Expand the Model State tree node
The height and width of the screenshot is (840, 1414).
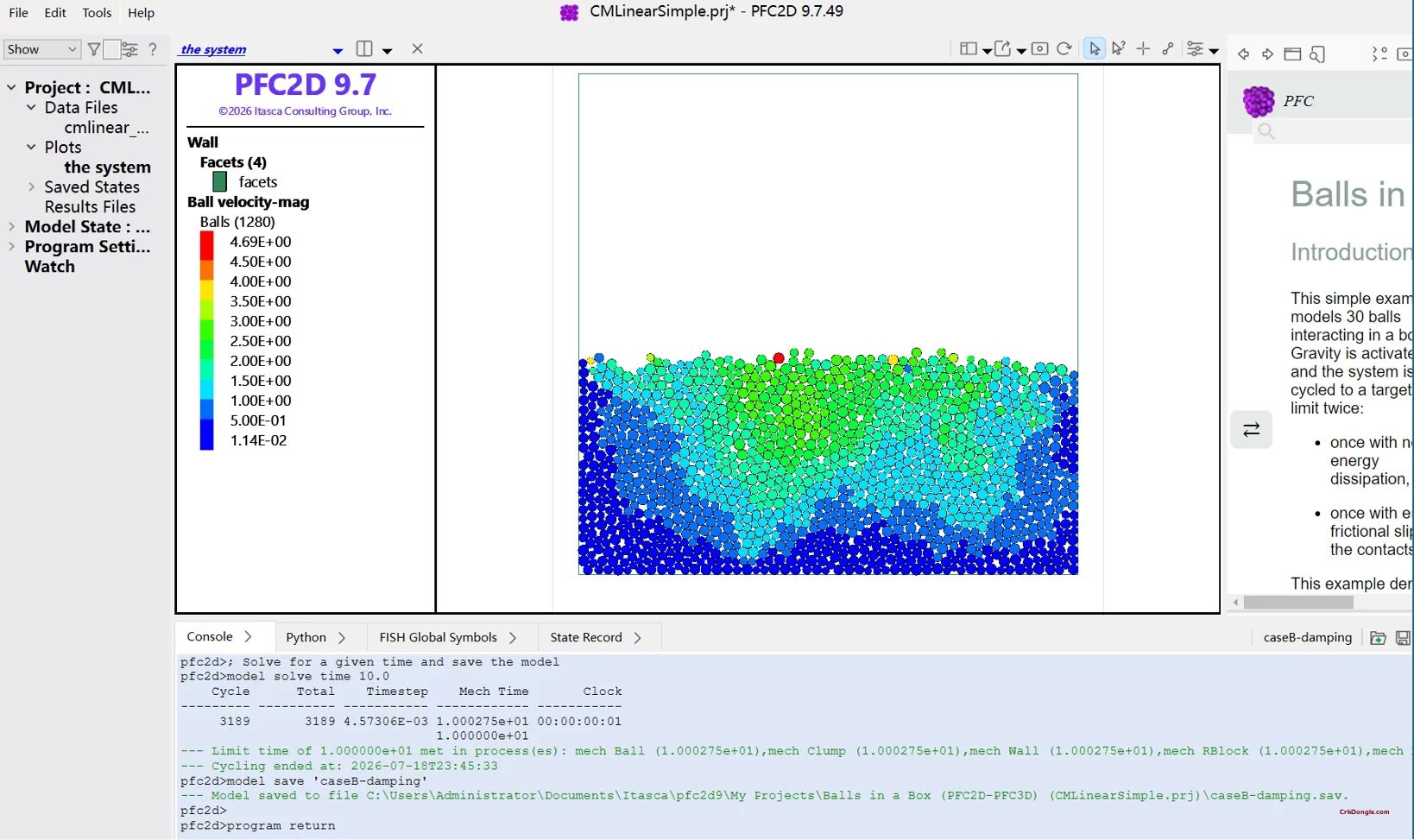click(11, 226)
